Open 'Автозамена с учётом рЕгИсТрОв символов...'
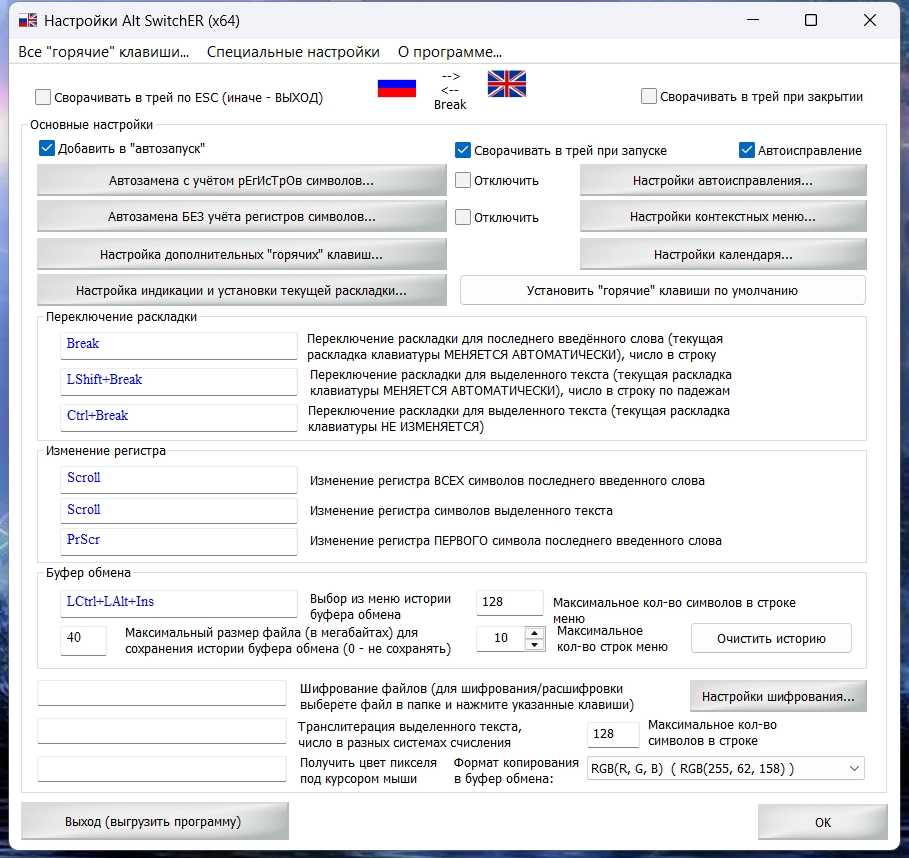Screen dimensions: 909x858 [242, 180]
